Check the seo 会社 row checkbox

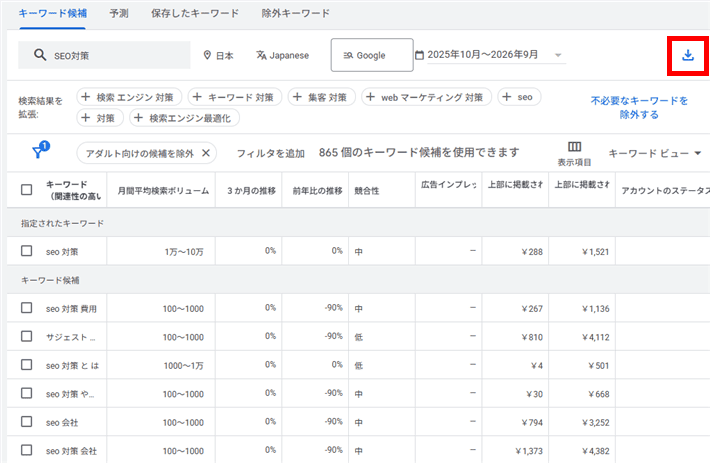27,422
